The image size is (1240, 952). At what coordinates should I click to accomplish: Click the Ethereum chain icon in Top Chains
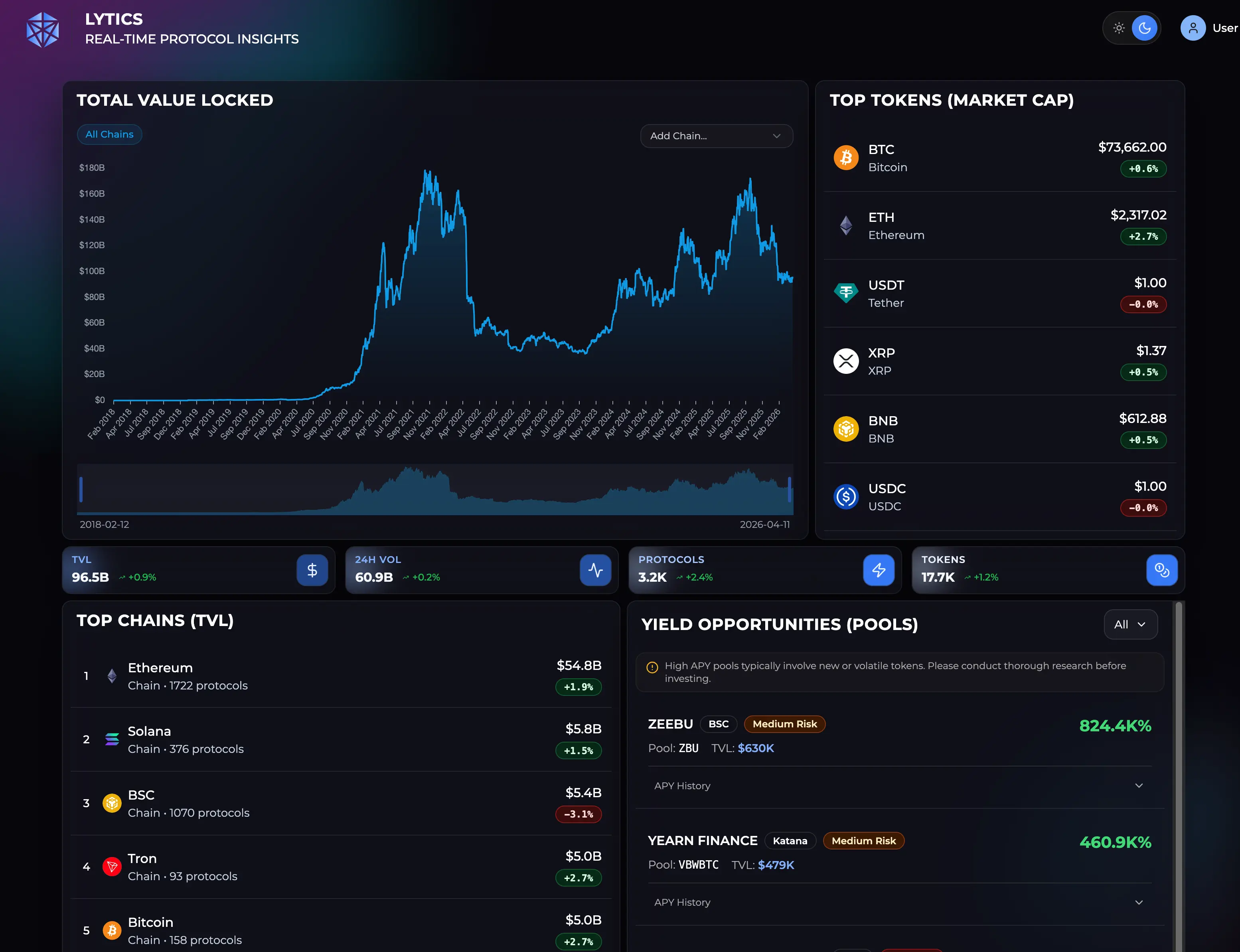coord(112,675)
